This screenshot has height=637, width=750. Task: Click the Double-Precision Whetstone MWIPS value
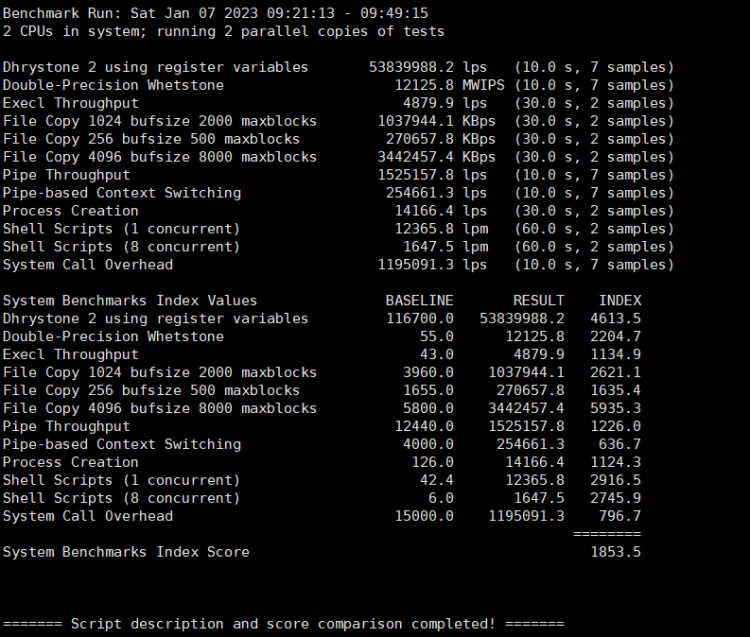[424, 85]
